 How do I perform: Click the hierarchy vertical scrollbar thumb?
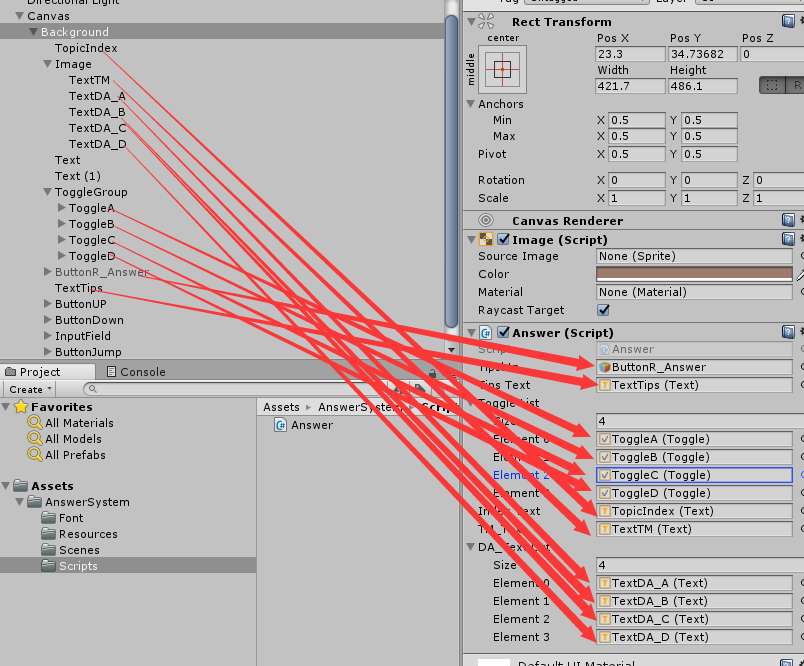[451, 172]
